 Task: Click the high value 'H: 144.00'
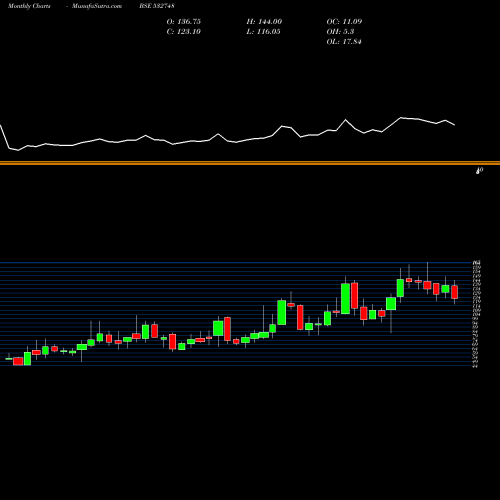264,22
